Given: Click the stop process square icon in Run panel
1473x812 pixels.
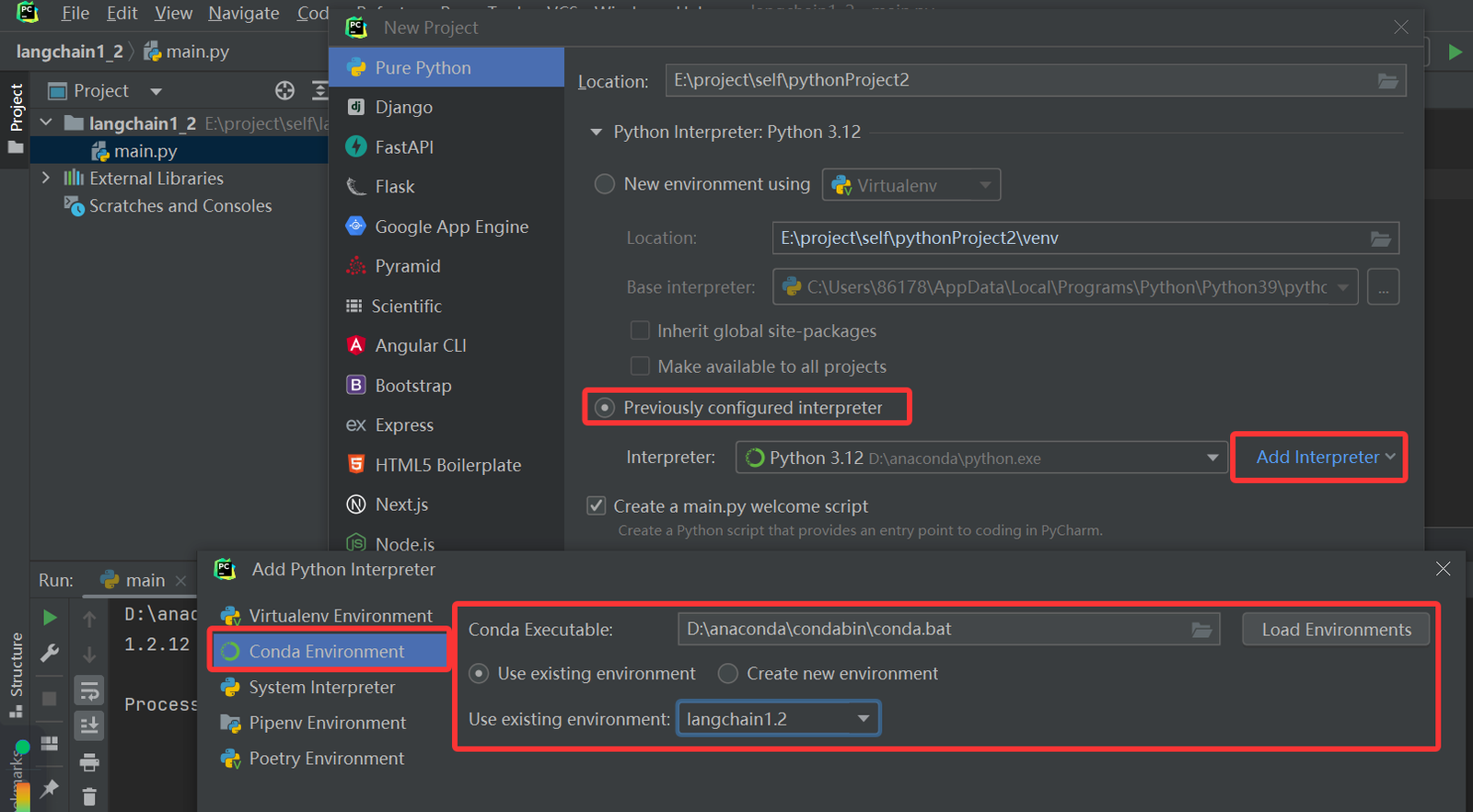Looking at the screenshot, I should (50, 699).
